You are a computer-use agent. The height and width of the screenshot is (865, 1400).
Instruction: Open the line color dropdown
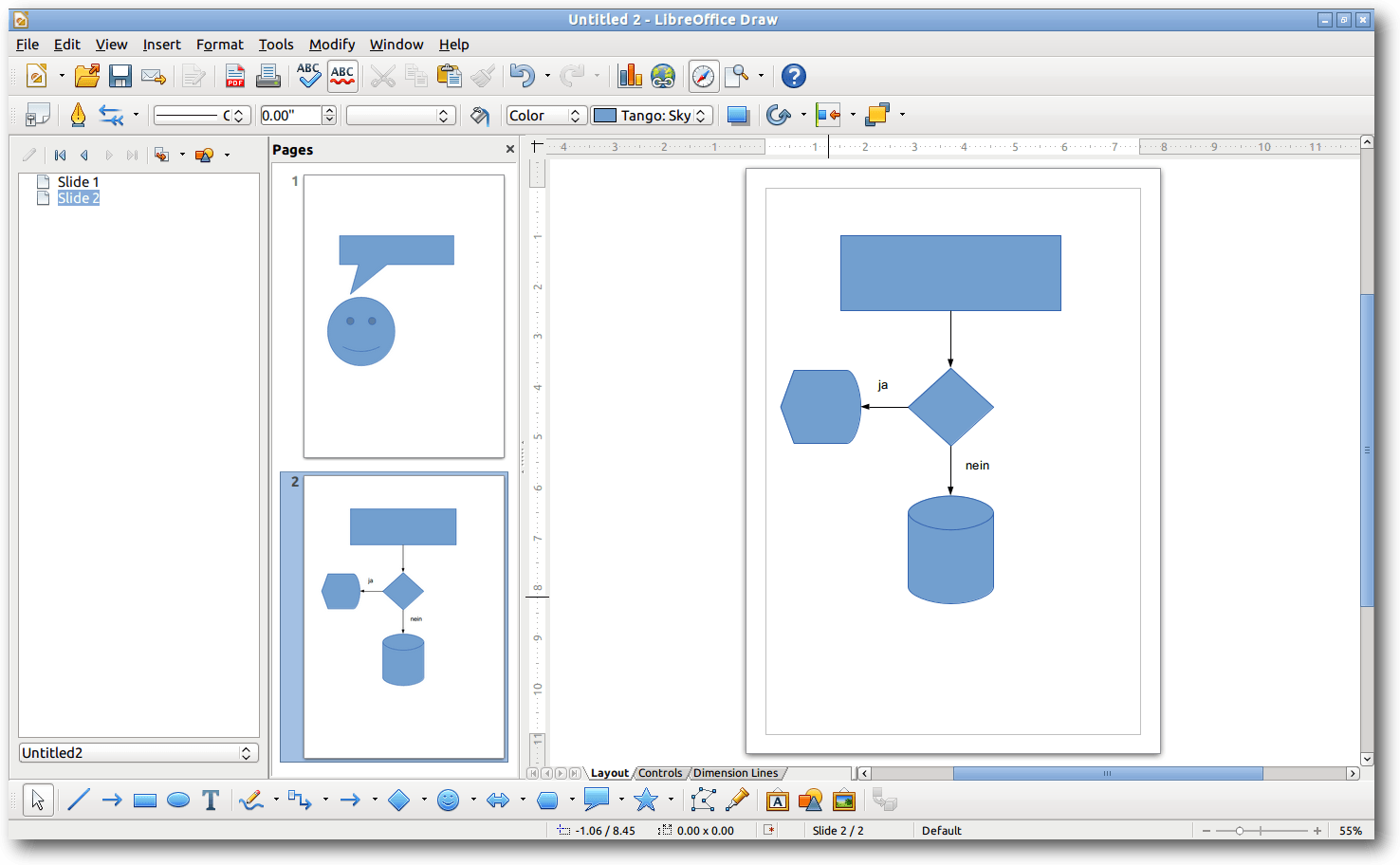401,115
